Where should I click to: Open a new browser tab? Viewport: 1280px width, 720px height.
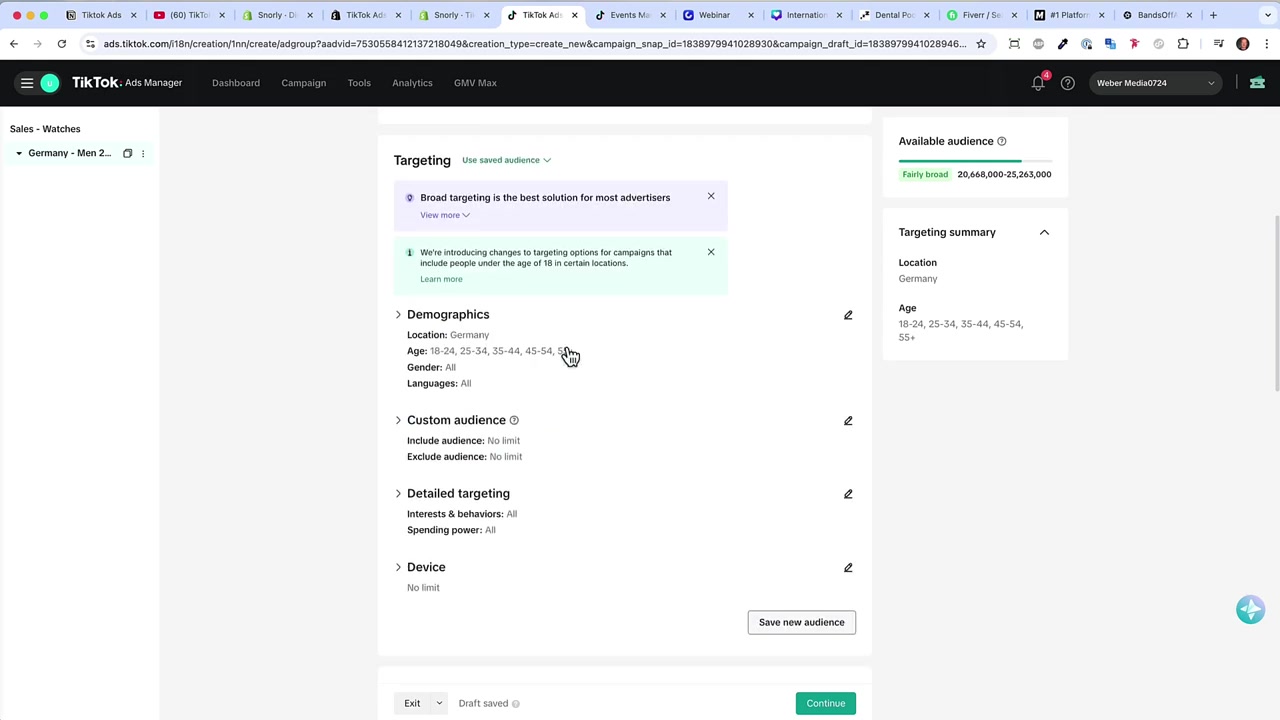[x=1213, y=15]
